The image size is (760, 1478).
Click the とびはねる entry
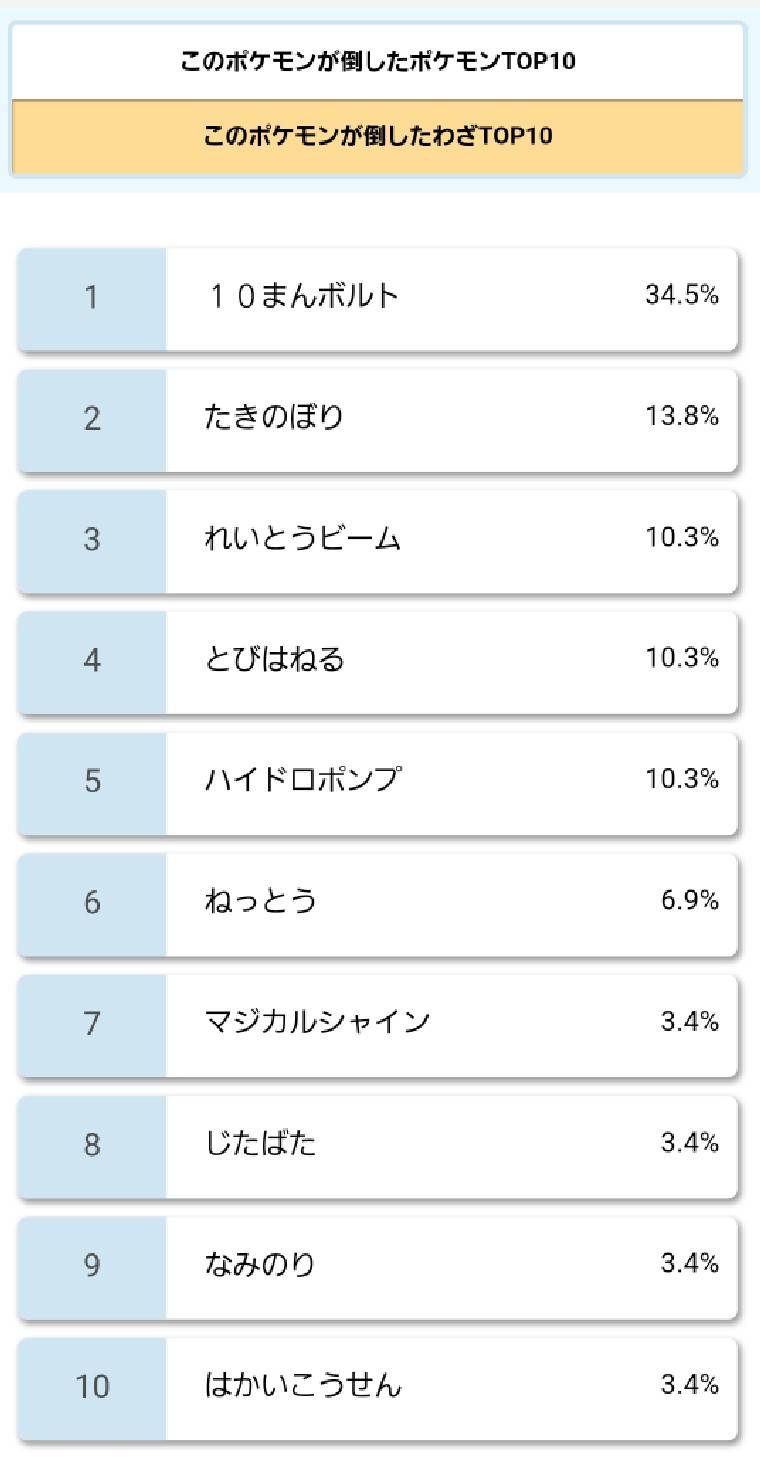377,662
